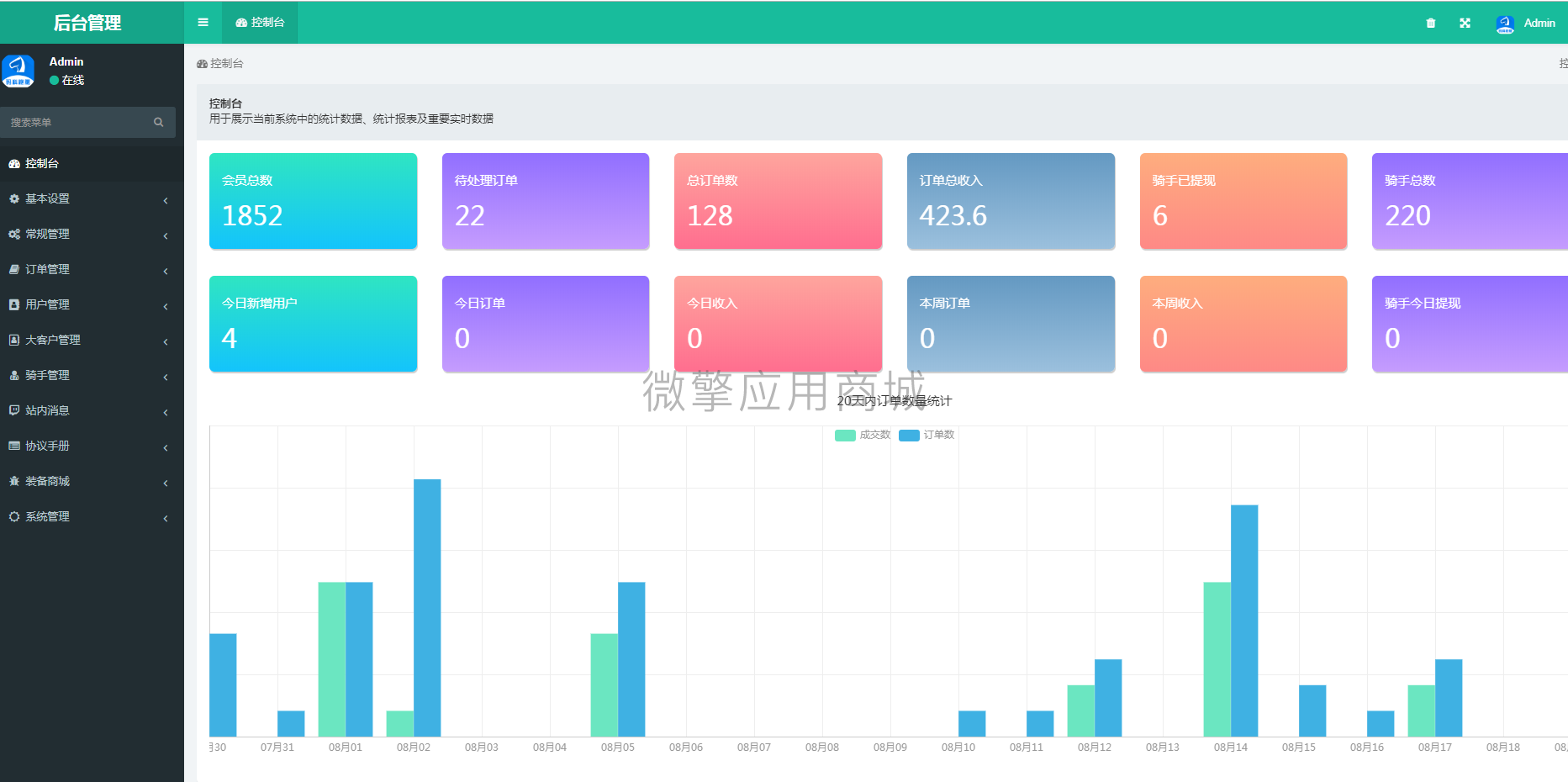Click the 后台管理 logo title
This screenshot has height=782, width=1568.
[x=87, y=23]
